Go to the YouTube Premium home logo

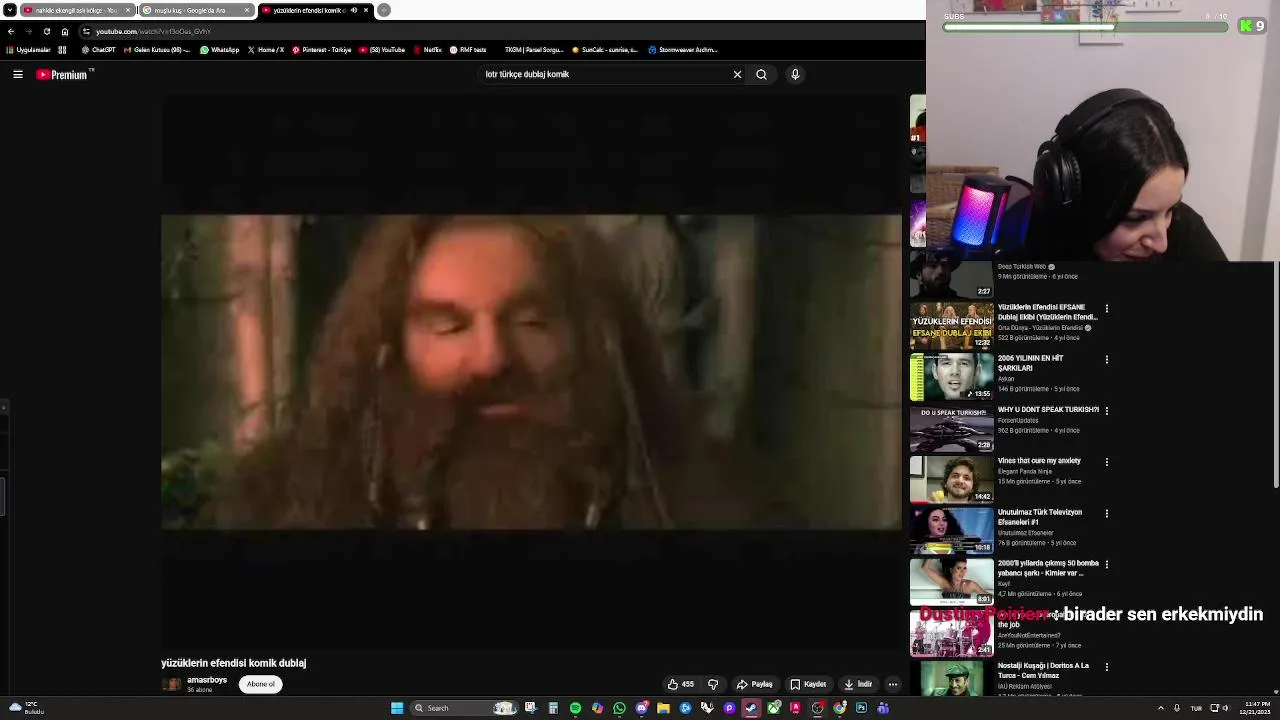coord(64,74)
